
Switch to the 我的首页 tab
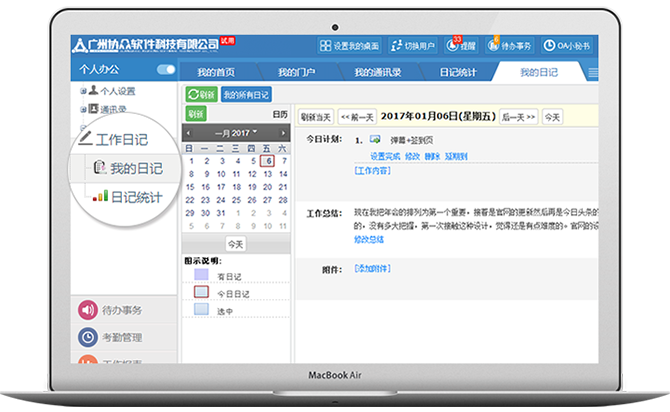(x=215, y=72)
